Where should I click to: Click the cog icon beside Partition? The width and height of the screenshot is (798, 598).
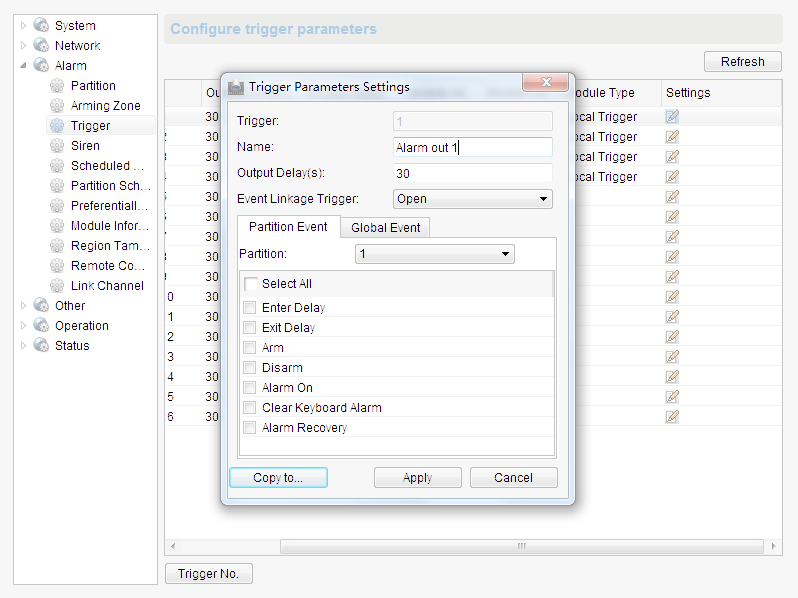(57, 86)
